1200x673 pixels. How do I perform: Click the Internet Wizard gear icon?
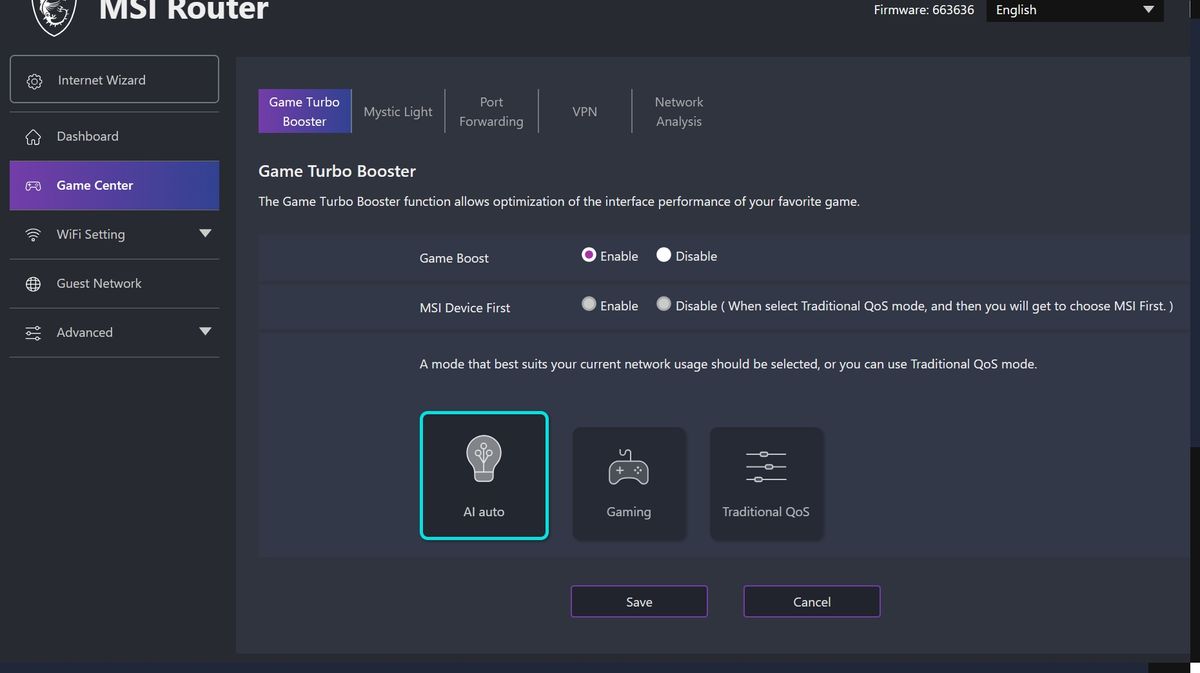pos(34,81)
